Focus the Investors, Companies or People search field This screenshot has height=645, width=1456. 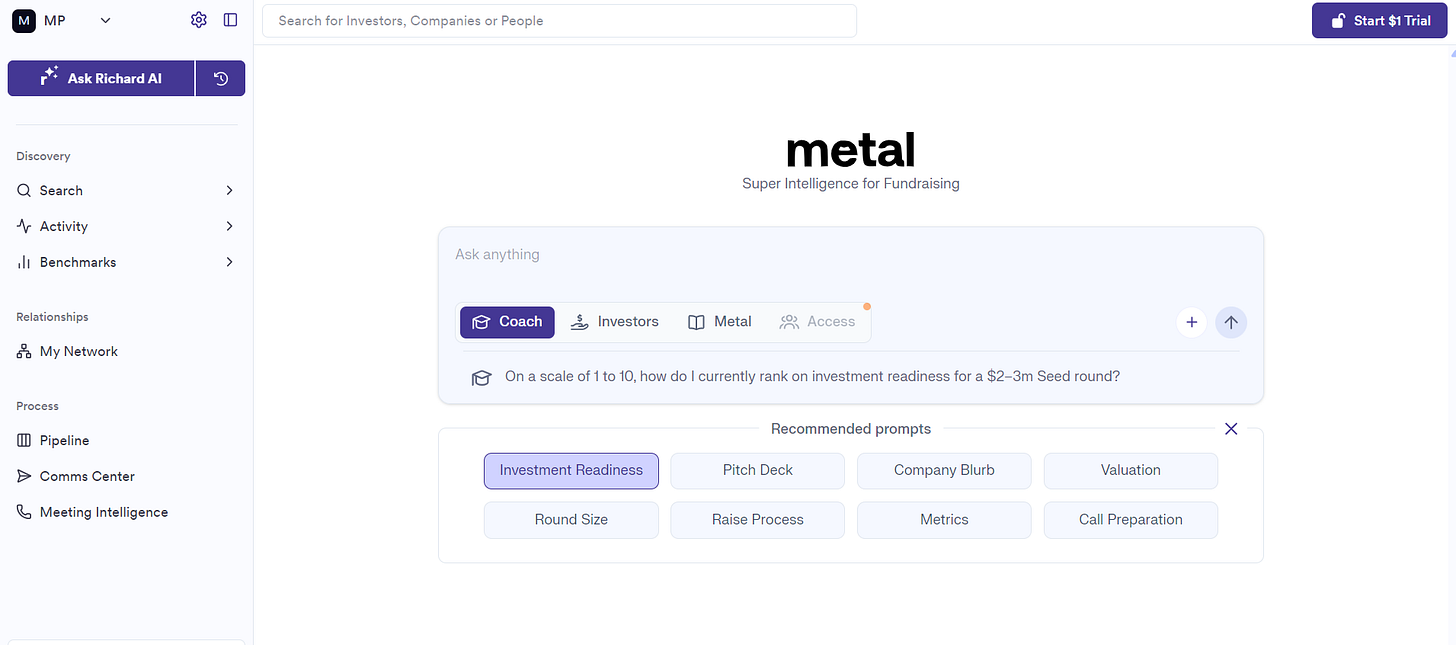[x=559, y=20]
